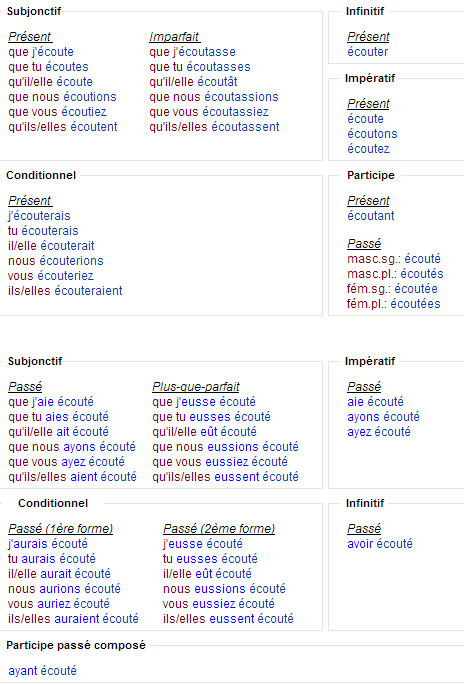Open the infinitive "écouter" link

pyautogui.click(x=367, y=52)
